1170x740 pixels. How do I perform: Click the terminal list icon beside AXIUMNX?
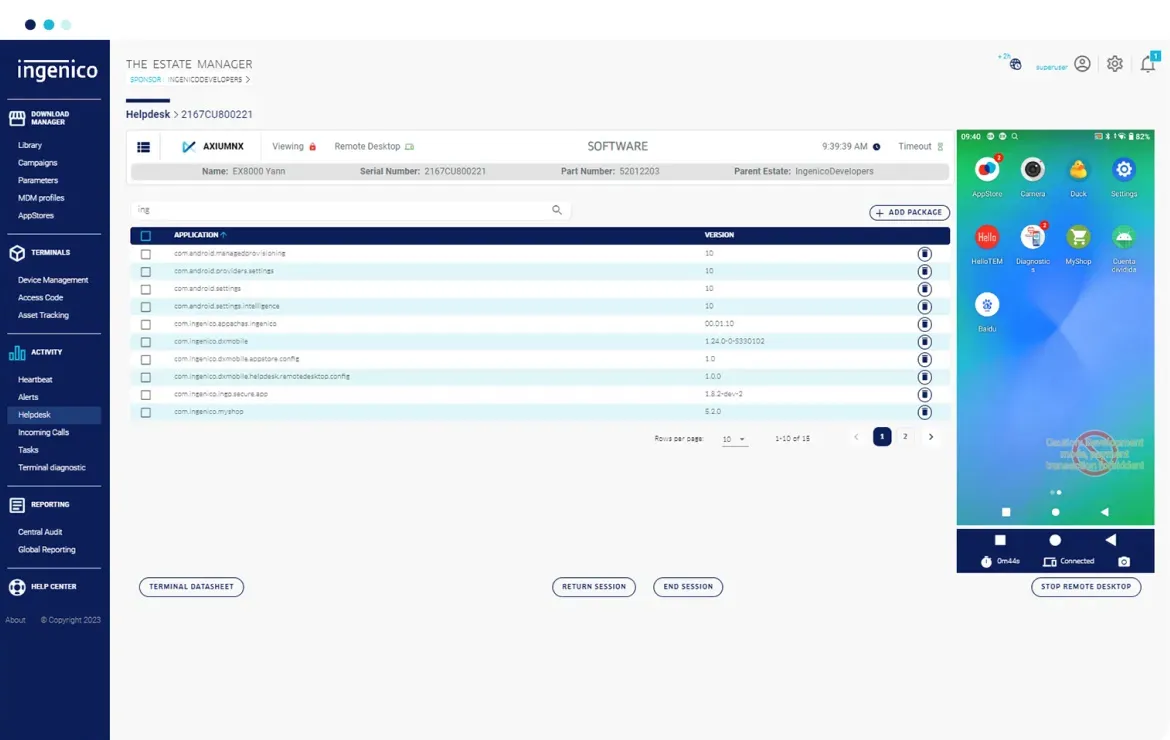click(144, 146)
